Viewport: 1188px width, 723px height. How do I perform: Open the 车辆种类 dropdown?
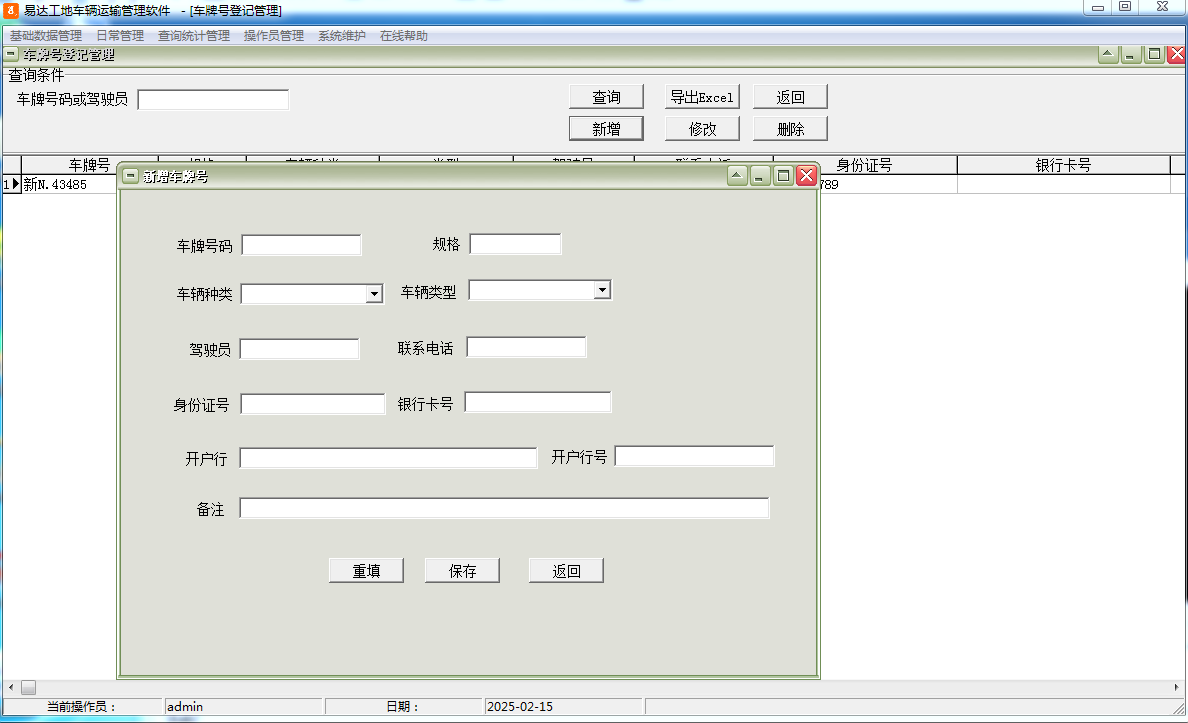pyautogui.click(x=375, y=293)
